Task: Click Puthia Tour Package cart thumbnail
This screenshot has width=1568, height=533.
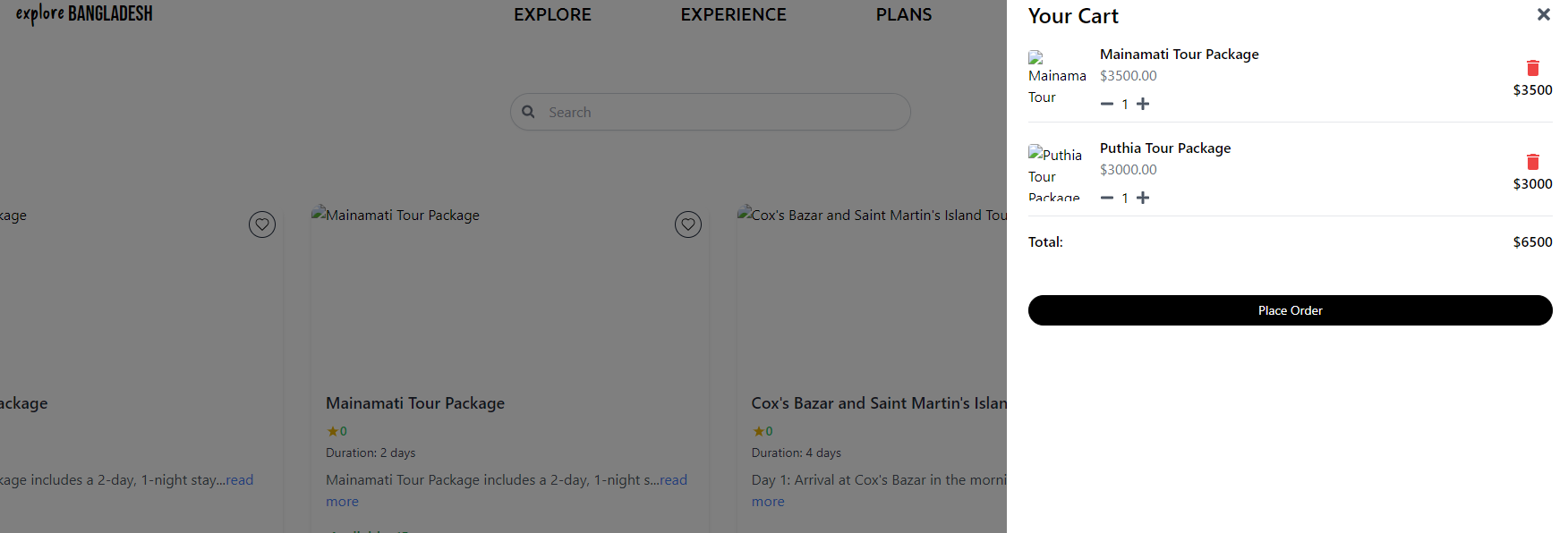Action: [x=1056, y=172]
